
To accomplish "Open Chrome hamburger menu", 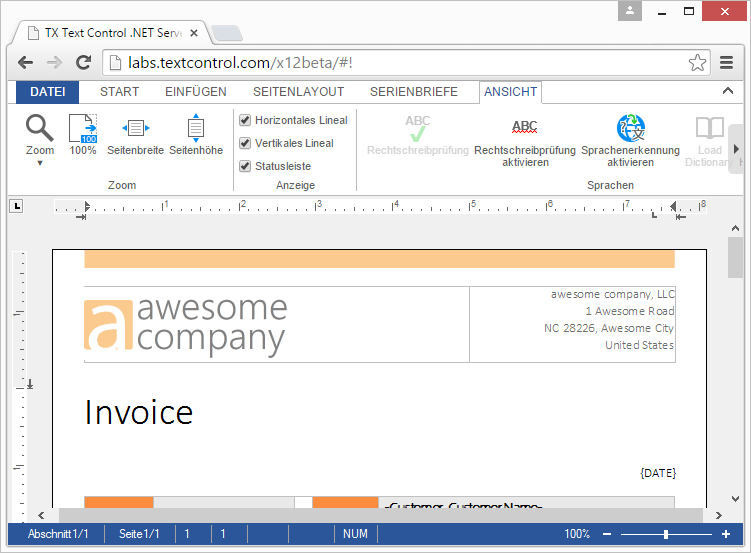I will coord(727,63).
